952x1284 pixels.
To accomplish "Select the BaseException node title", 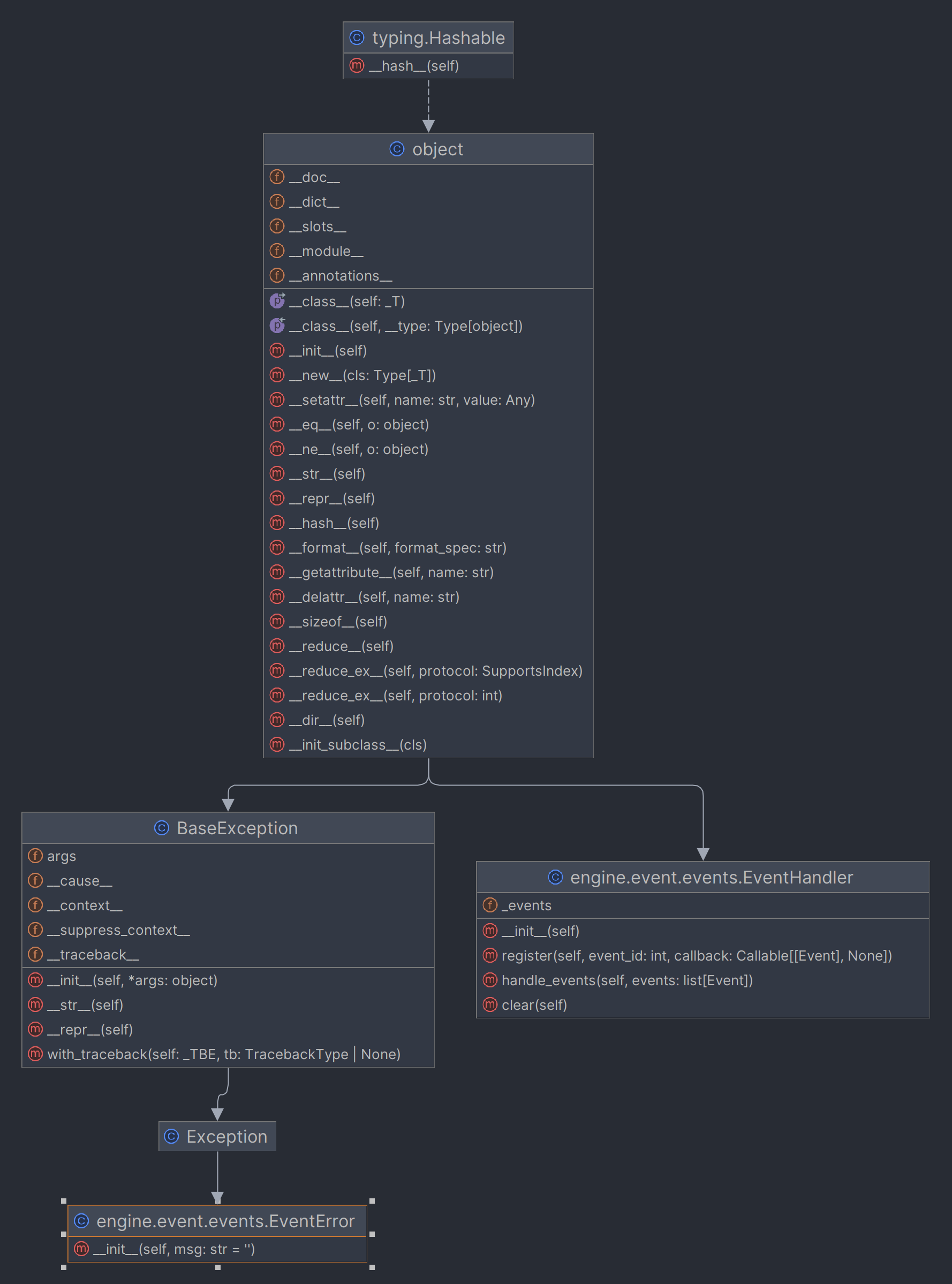I will (x=228, y=828).
